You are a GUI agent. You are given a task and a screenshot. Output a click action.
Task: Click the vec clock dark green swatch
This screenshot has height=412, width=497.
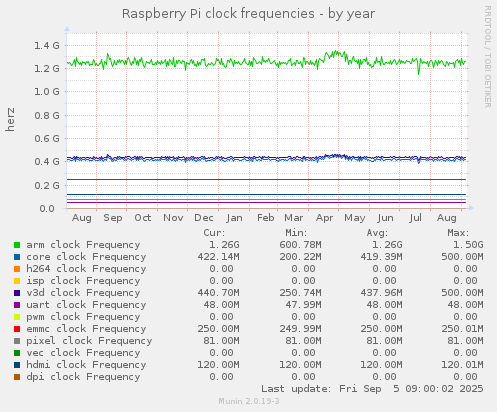[17, 353]
